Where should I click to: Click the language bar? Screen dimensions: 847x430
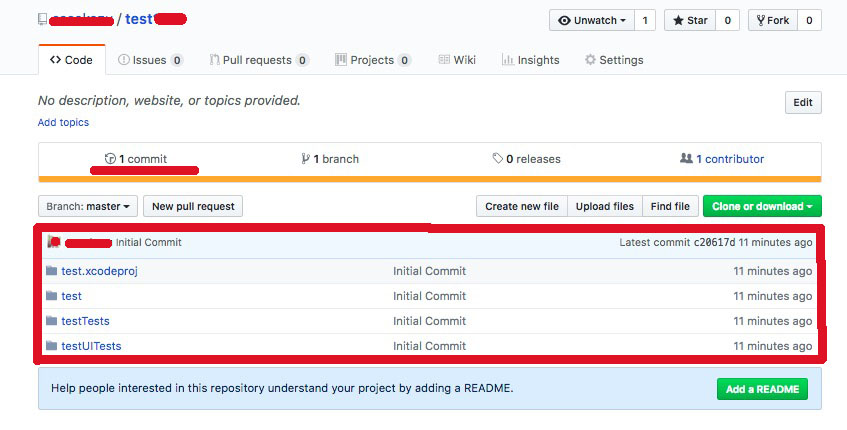(x=429, y=179)
